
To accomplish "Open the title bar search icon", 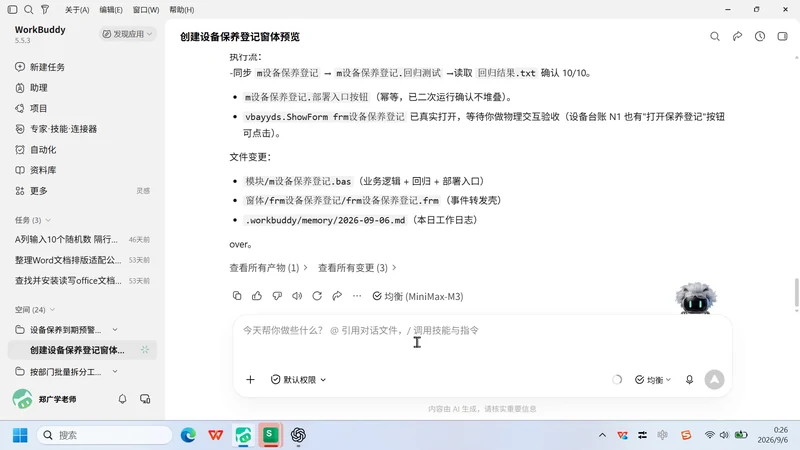I will coord(29,9).
